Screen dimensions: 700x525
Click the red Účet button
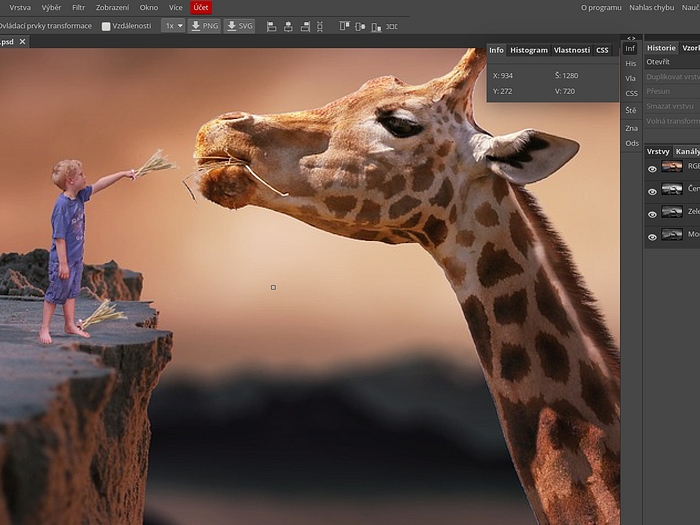[x=201, y=7]
